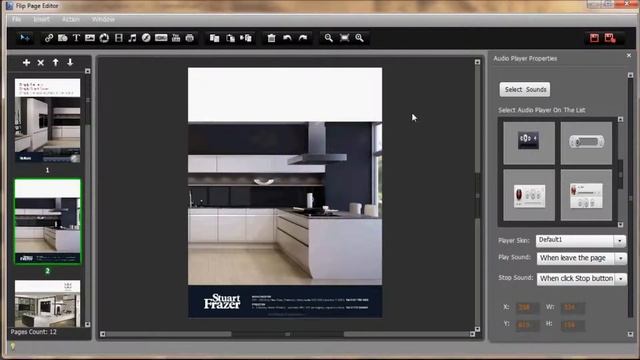This screenshot has width=640, height=360.
Task: Add a new page with plus icon
Action: tap(27, 62)
